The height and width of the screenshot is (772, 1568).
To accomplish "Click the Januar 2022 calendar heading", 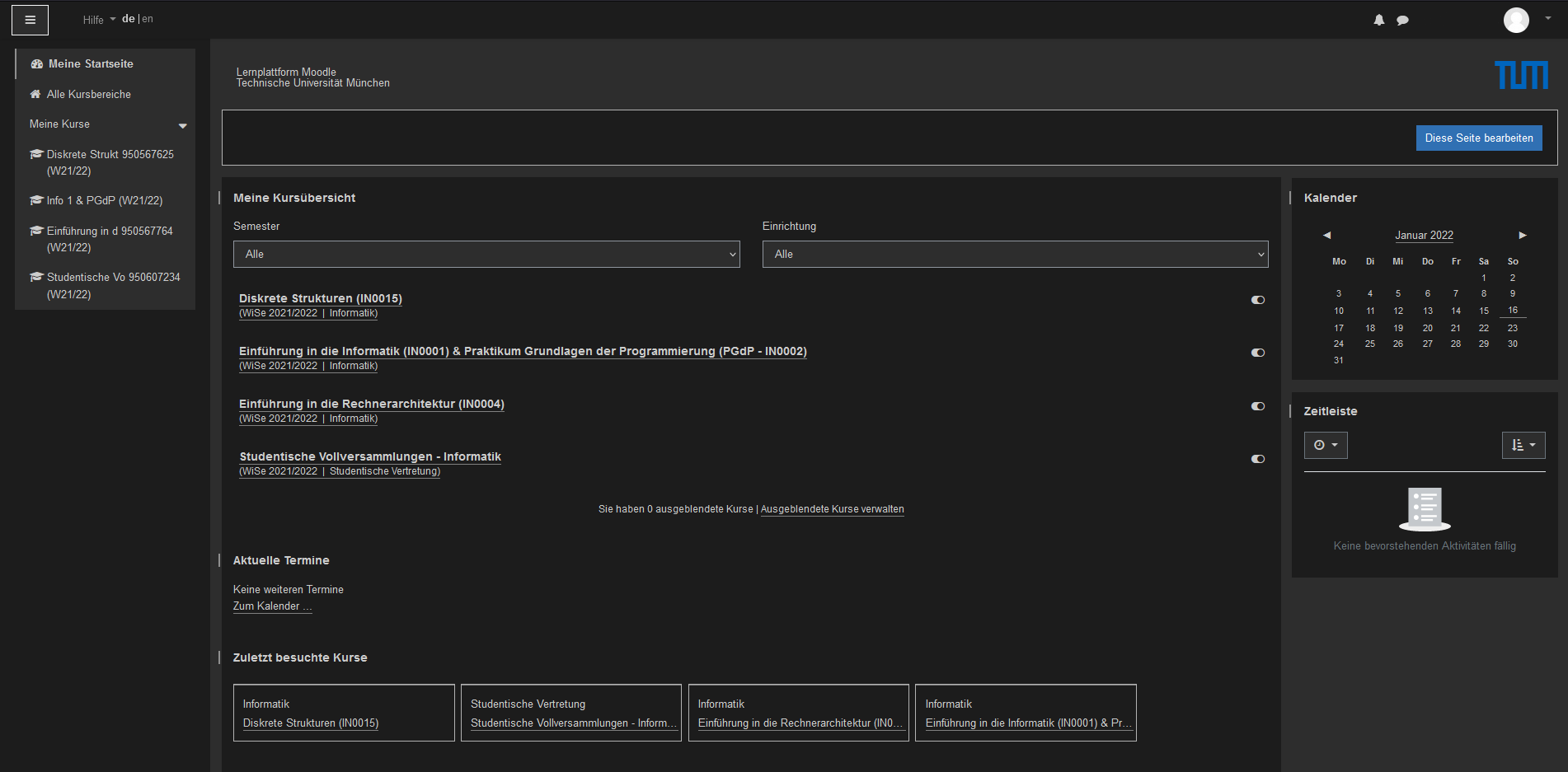I will (1424, 236).
